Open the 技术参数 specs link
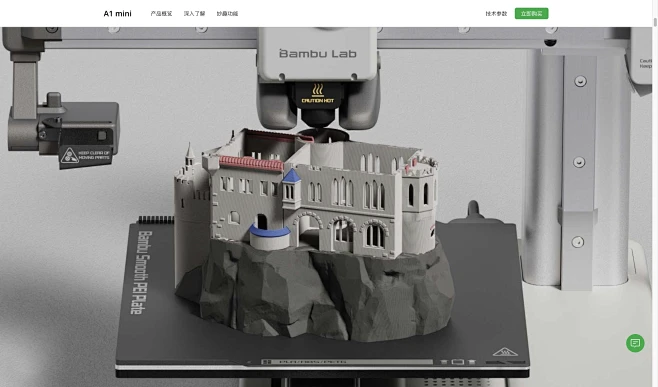 pos(496,13)
